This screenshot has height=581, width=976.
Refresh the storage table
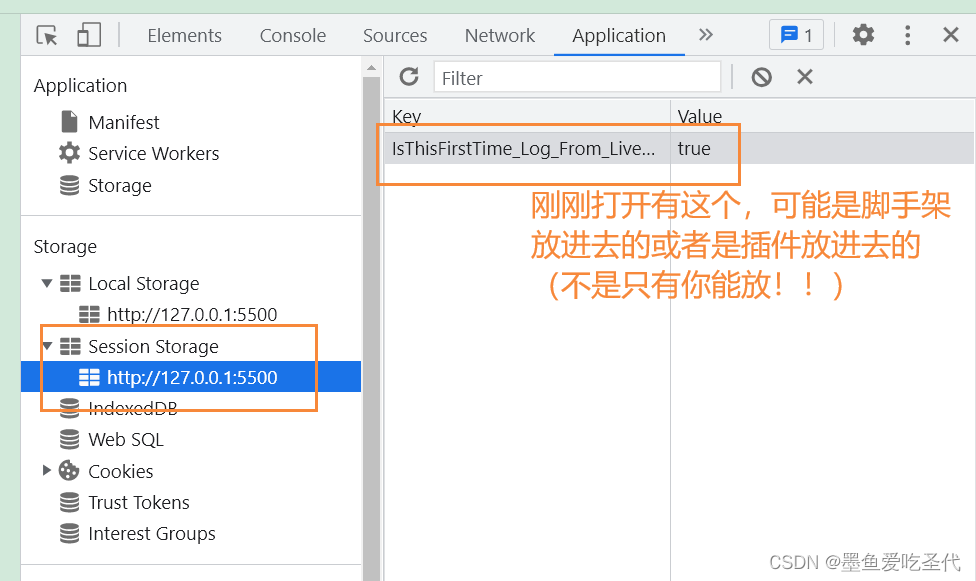(x=409, y=77)
